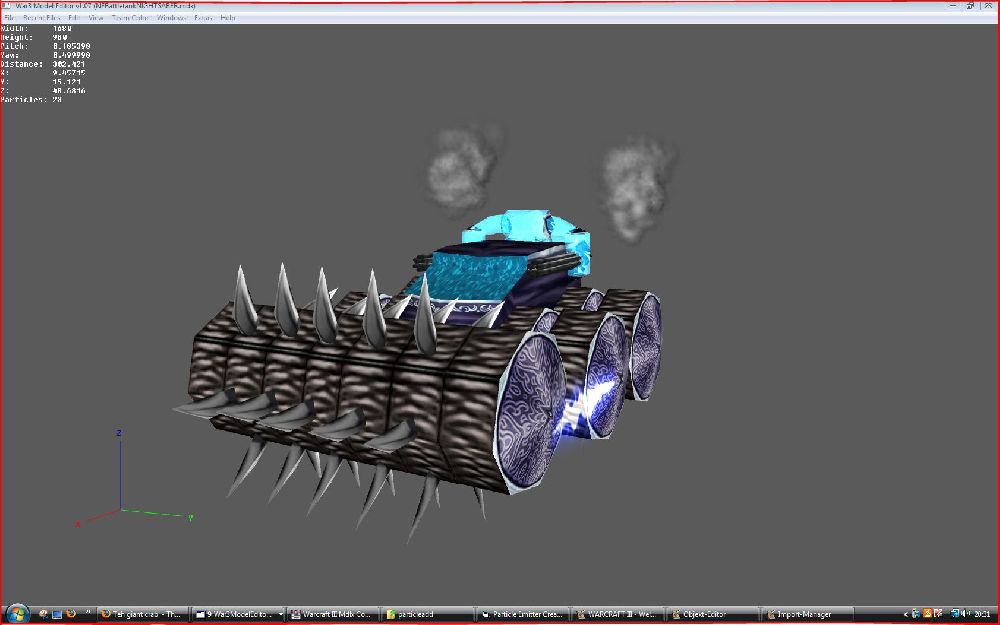Launch Firefox from quick launch

71,614
